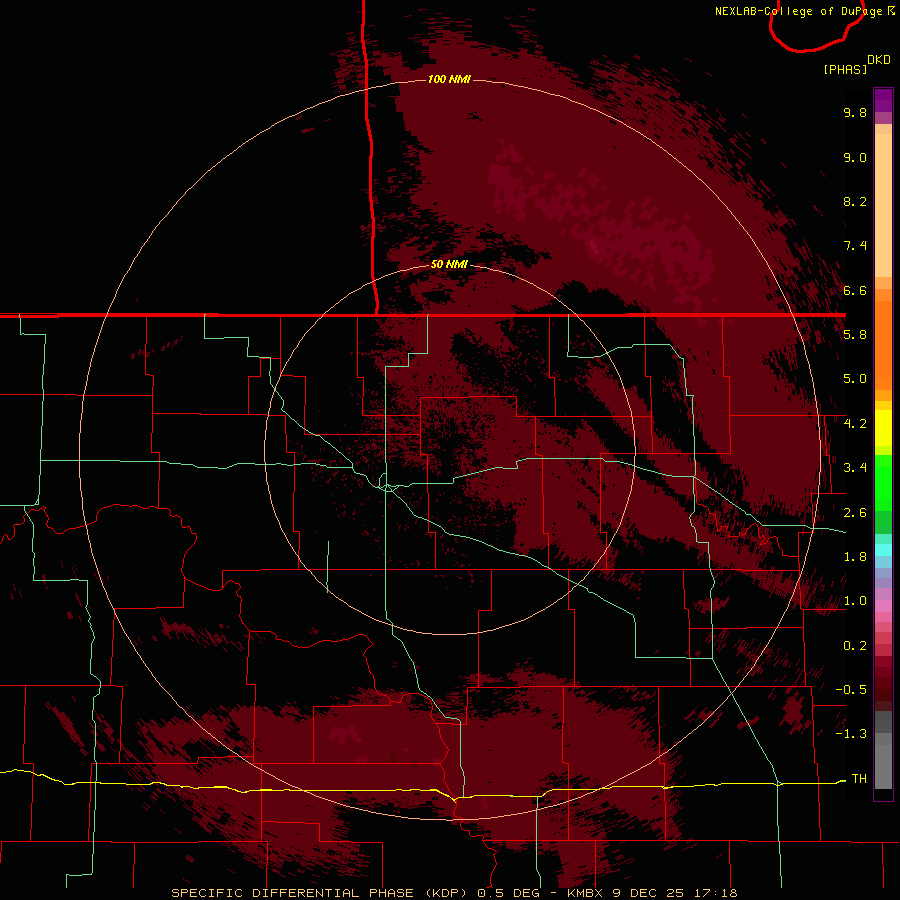Screen dimensions: 900x900
Task: Click the 9.8 value on the color scale
Action: 855,112
